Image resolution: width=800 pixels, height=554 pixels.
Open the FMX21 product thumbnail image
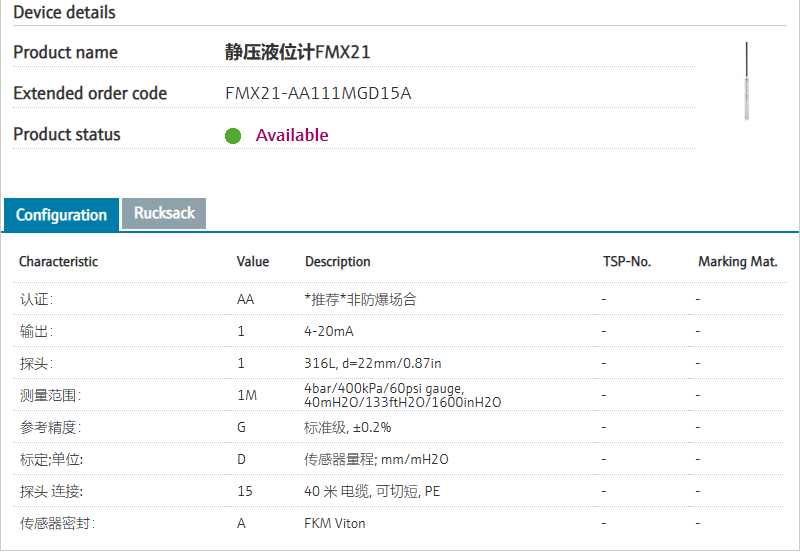pyautogui.click(x=746, y=82)
